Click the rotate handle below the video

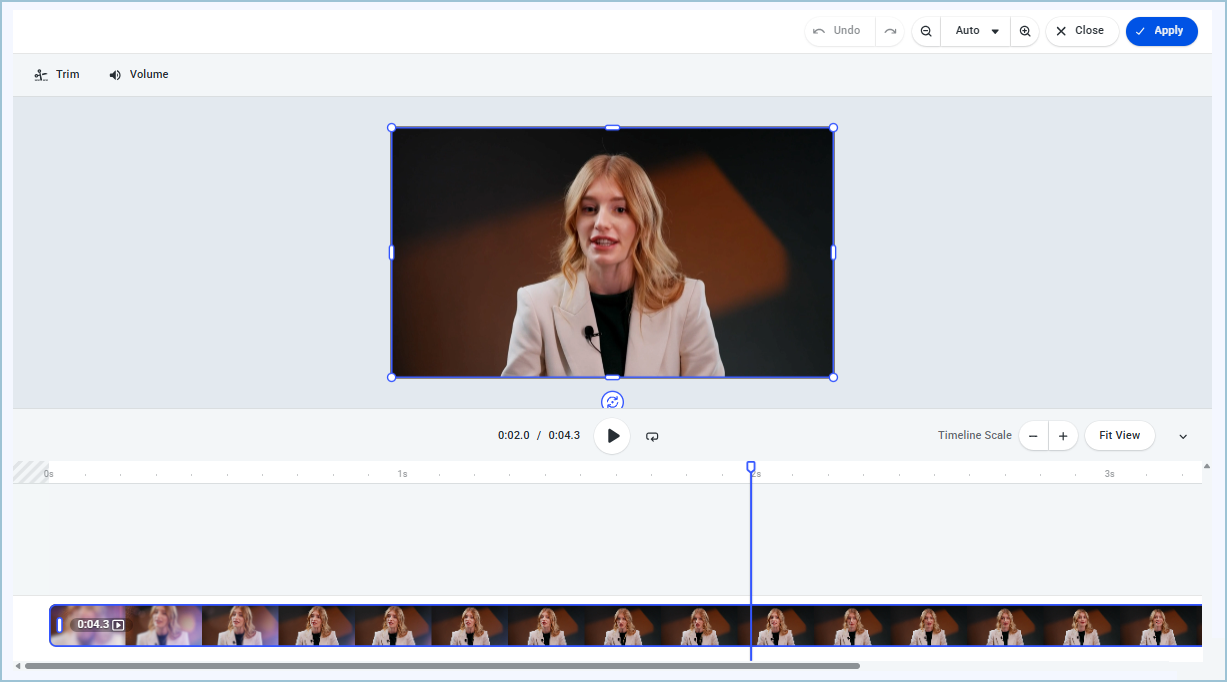pos(612,400)
